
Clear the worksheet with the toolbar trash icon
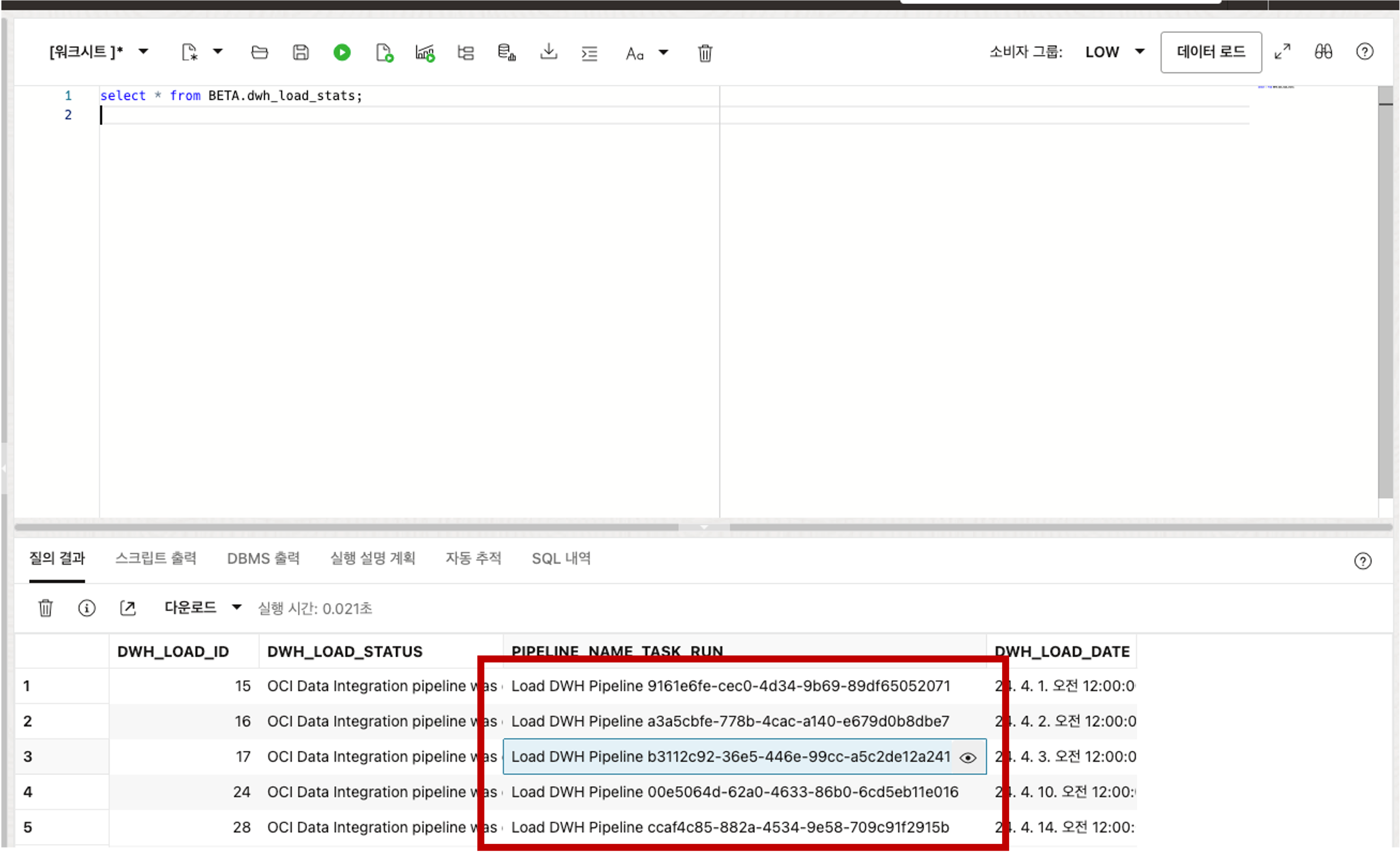click(x=705, y=53)
